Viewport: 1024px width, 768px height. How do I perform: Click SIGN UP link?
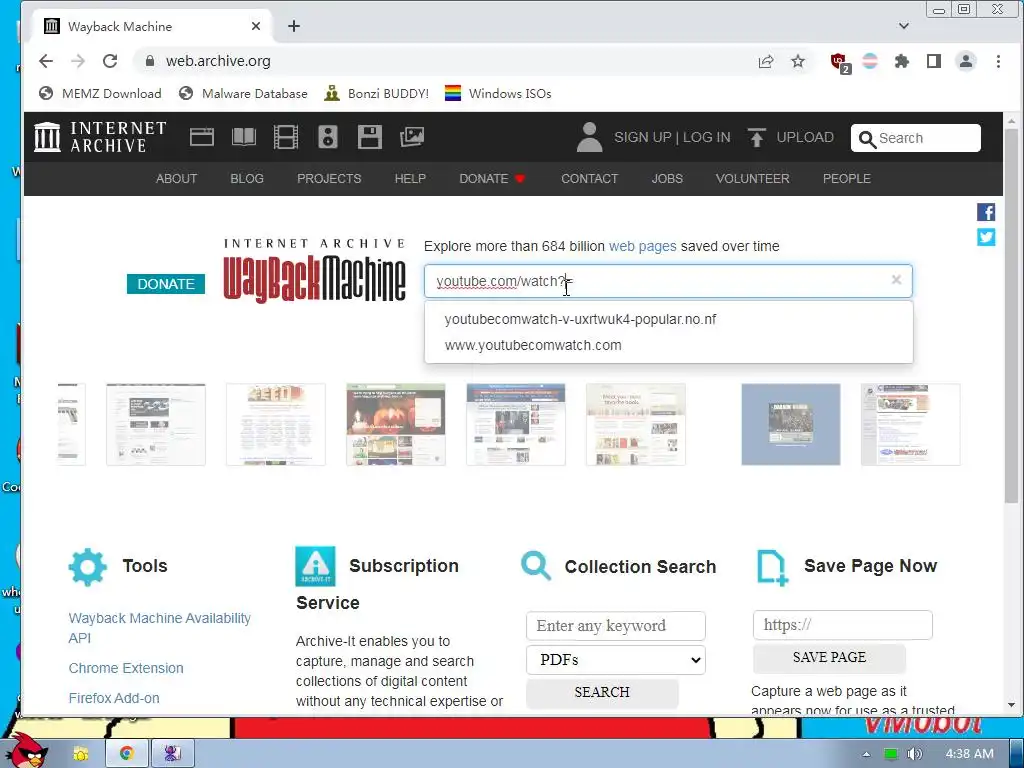pos(643,137)
